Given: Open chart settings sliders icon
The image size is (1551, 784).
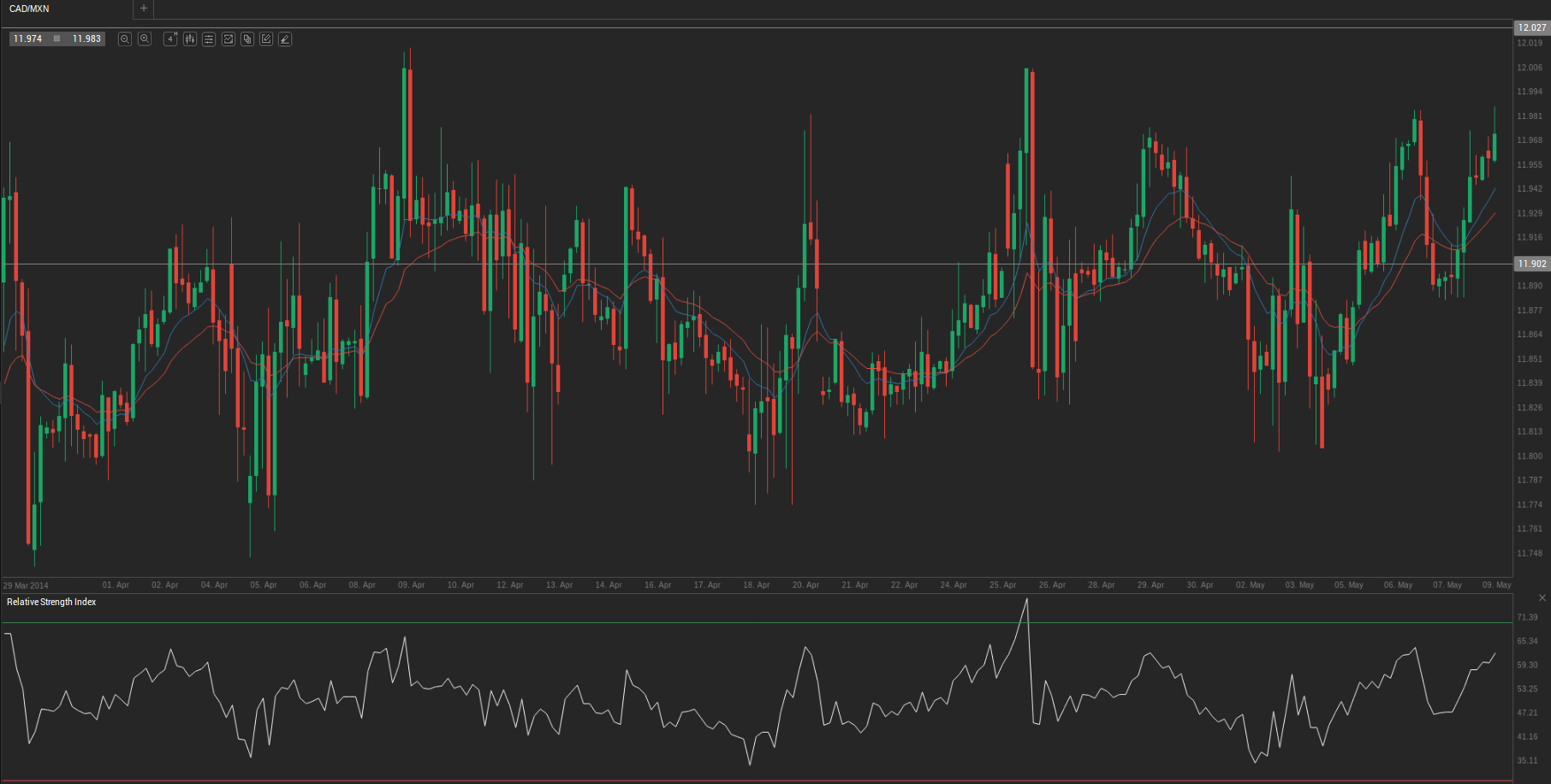Looking at the screenshot, I should point(209,39).
